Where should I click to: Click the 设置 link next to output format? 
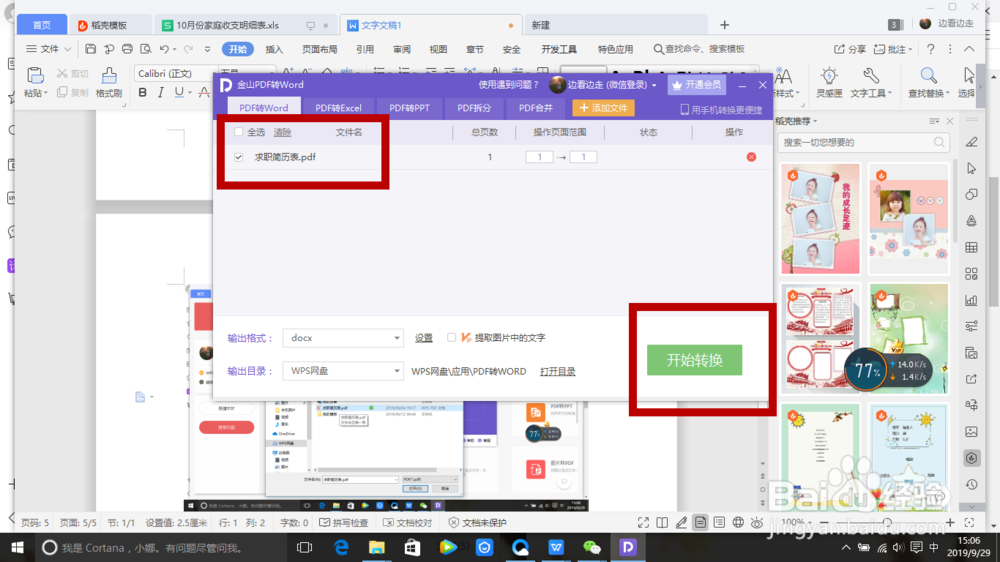tap(424, 338)
